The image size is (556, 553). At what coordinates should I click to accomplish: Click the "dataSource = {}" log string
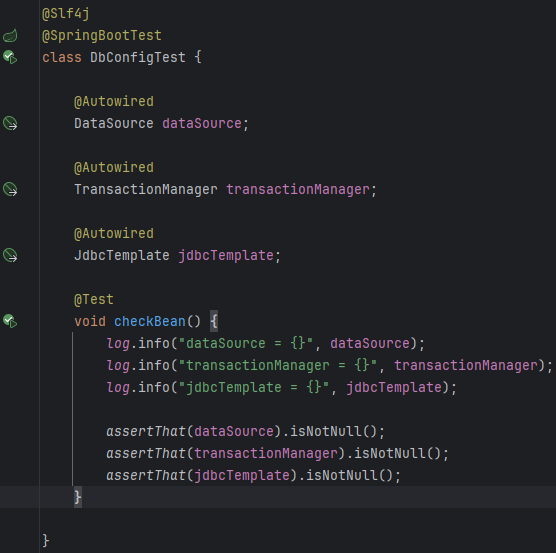click(x=245, y=343)
